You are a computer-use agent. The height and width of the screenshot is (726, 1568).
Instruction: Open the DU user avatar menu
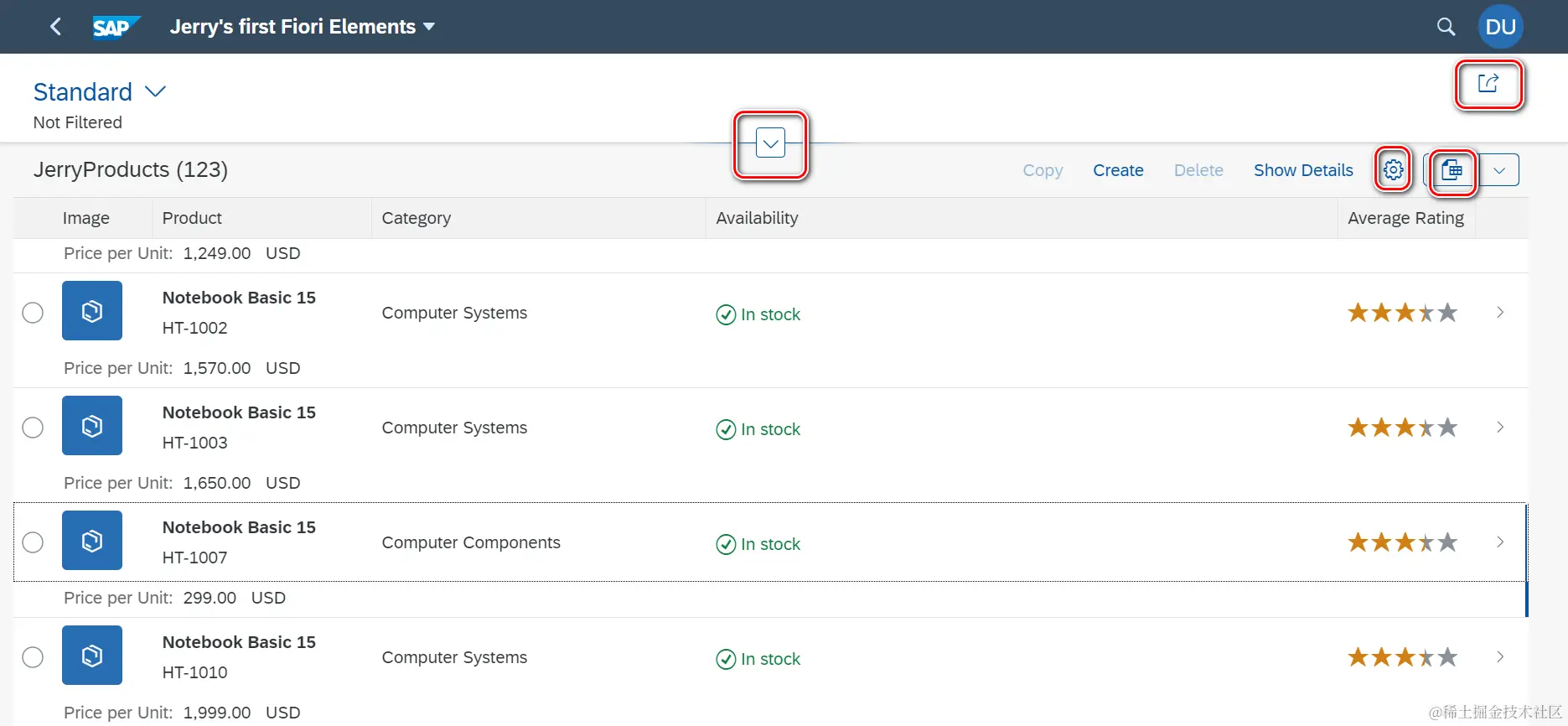pyautogui.click(x=1500, y=27)
